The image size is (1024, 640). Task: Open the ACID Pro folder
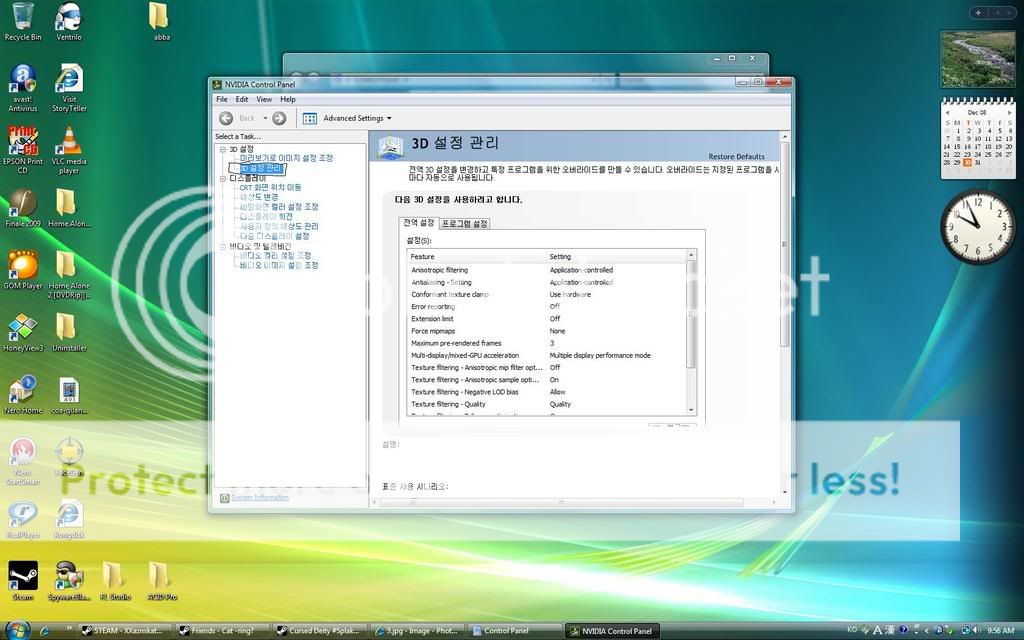click(x=160, y=580)
